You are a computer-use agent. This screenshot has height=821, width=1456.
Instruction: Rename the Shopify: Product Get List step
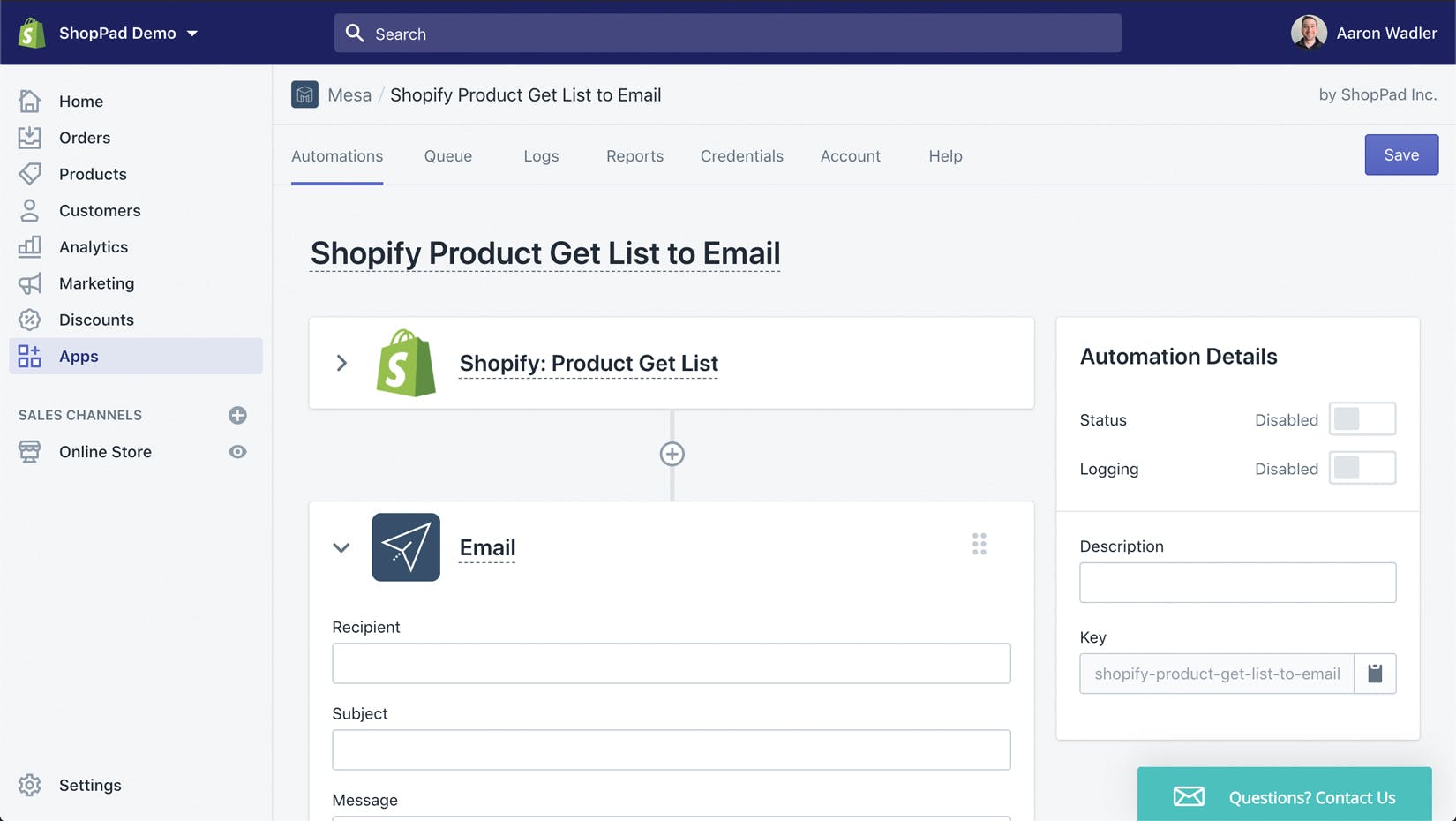(589, 363)
